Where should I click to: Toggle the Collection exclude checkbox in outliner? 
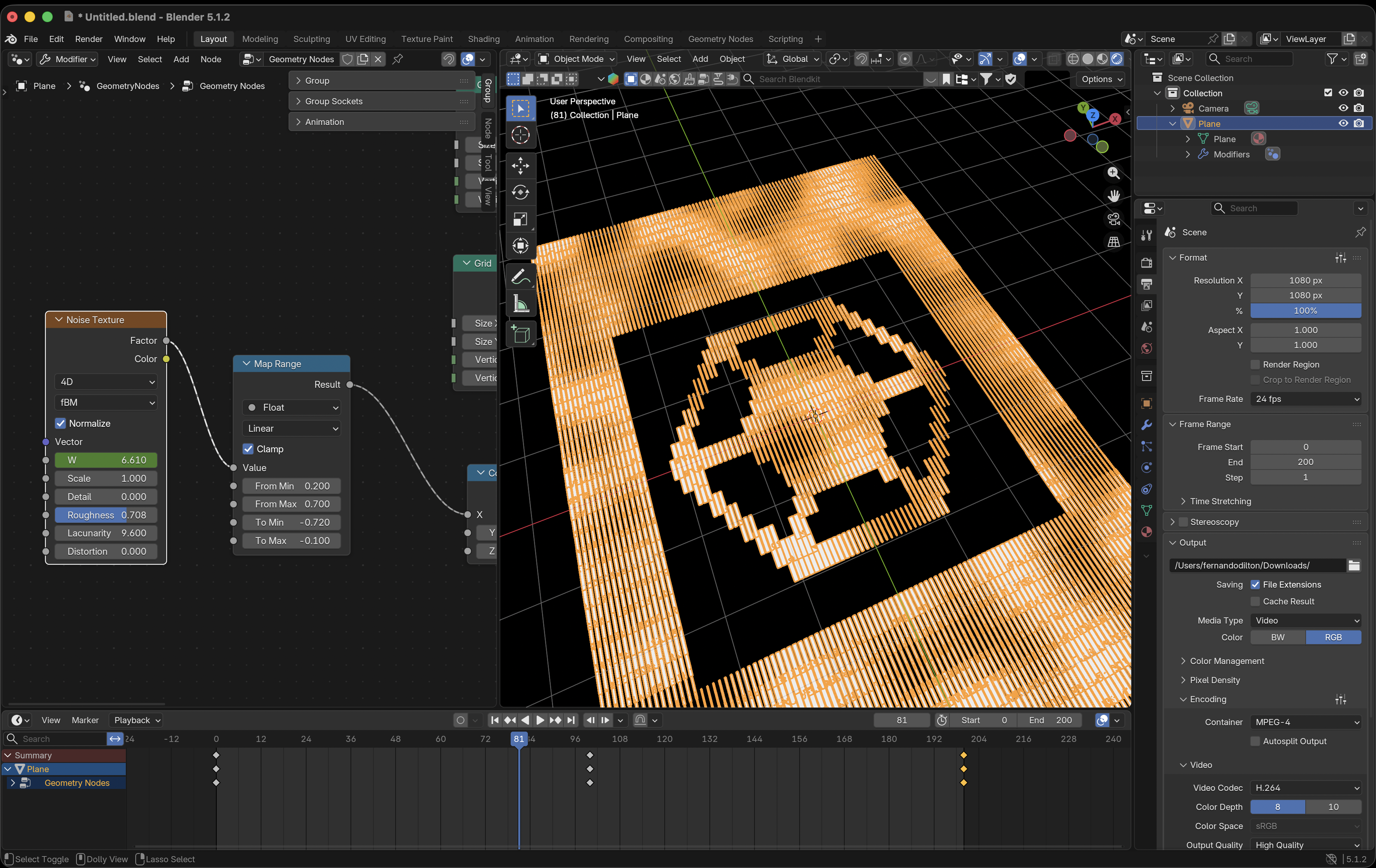(x=1328, y=92)
